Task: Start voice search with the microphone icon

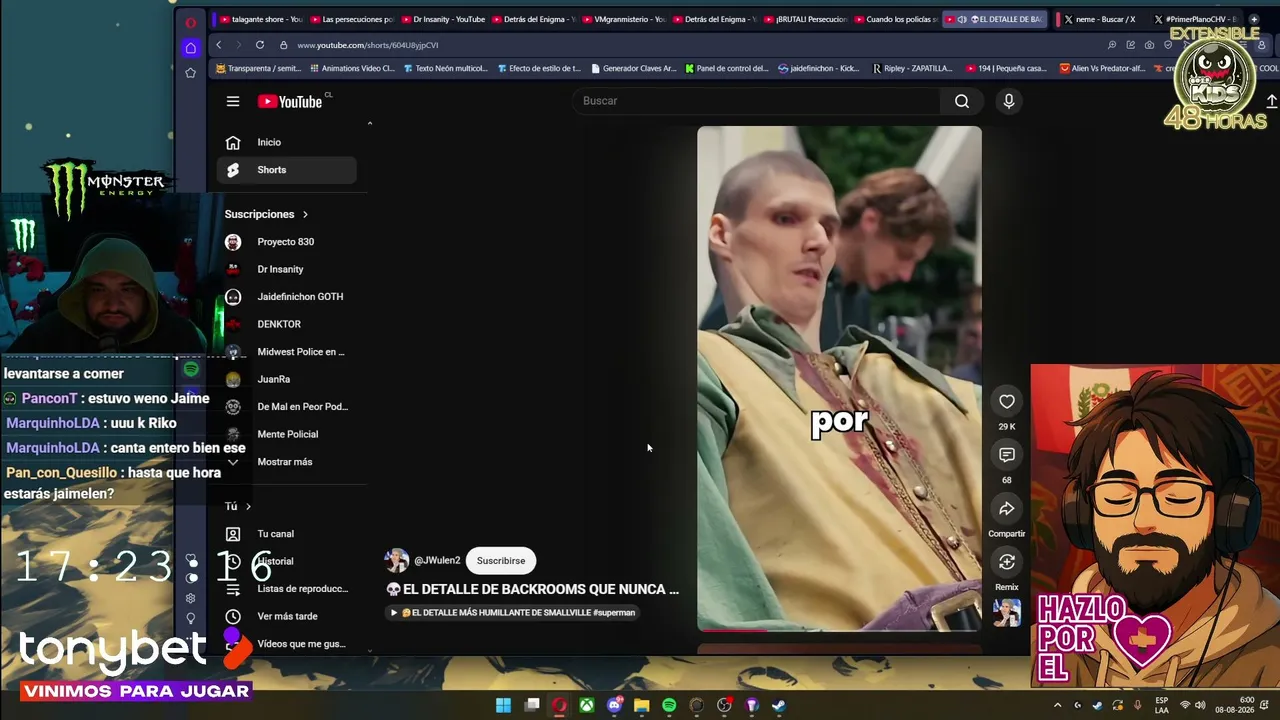Action: coord(1008,101)
